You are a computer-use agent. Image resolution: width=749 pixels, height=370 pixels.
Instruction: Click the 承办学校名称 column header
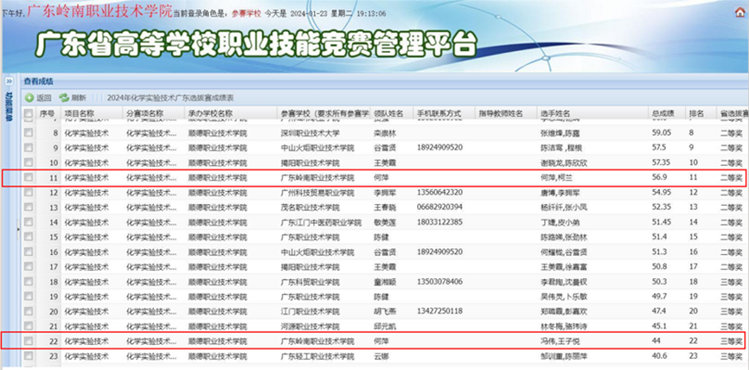pyautogui.click(x=230, y=114)
